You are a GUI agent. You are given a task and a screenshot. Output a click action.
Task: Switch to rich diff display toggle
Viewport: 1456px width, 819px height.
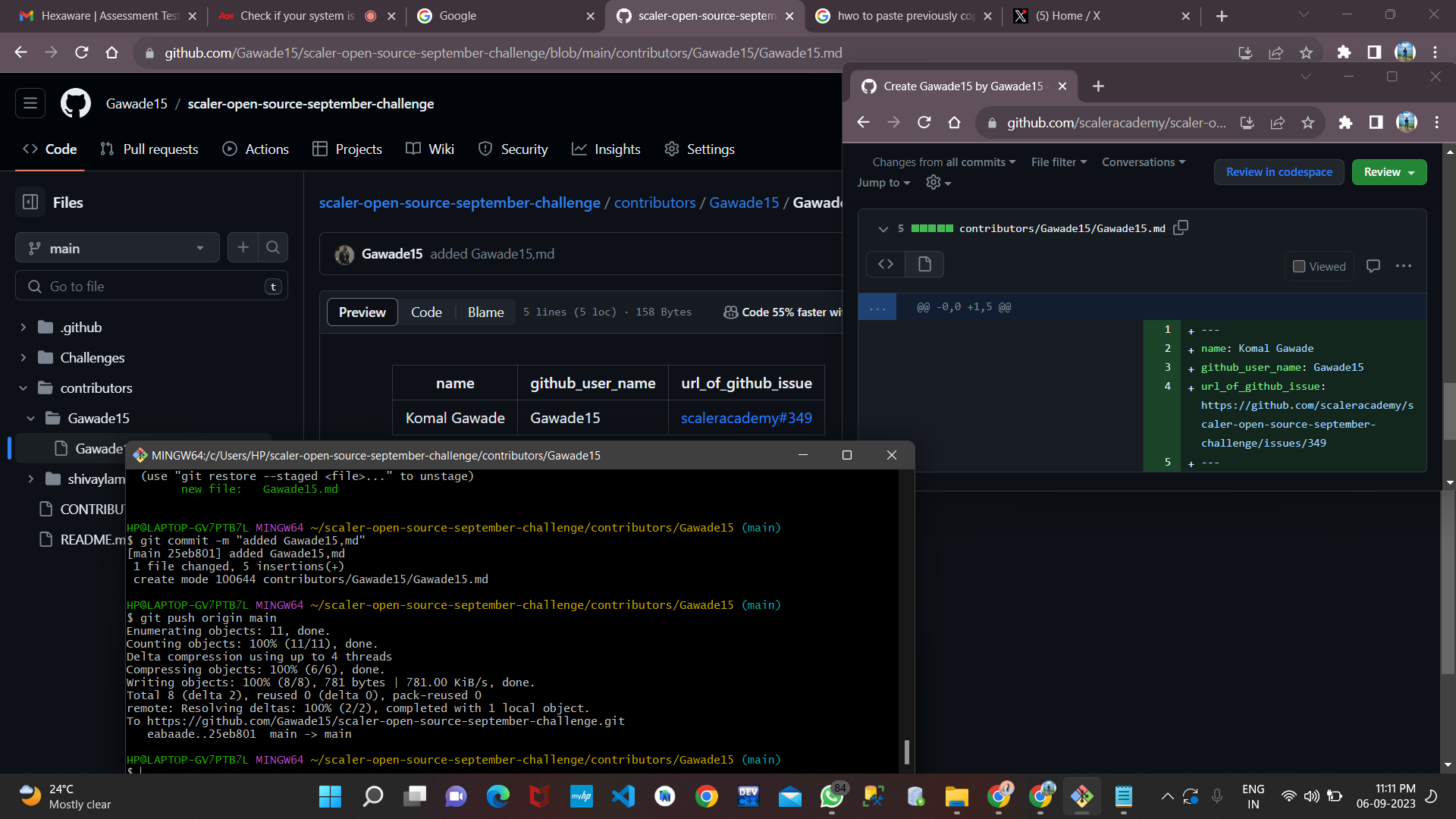tap(924, 264)
